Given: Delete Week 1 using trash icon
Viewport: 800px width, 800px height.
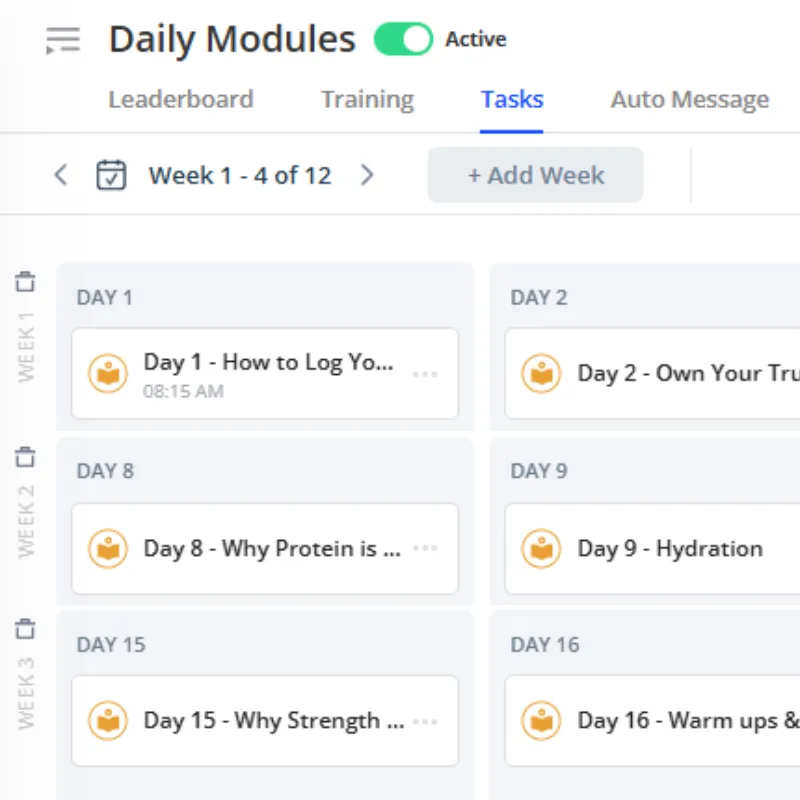Looking at the screenshot, I should coord(26,282).
